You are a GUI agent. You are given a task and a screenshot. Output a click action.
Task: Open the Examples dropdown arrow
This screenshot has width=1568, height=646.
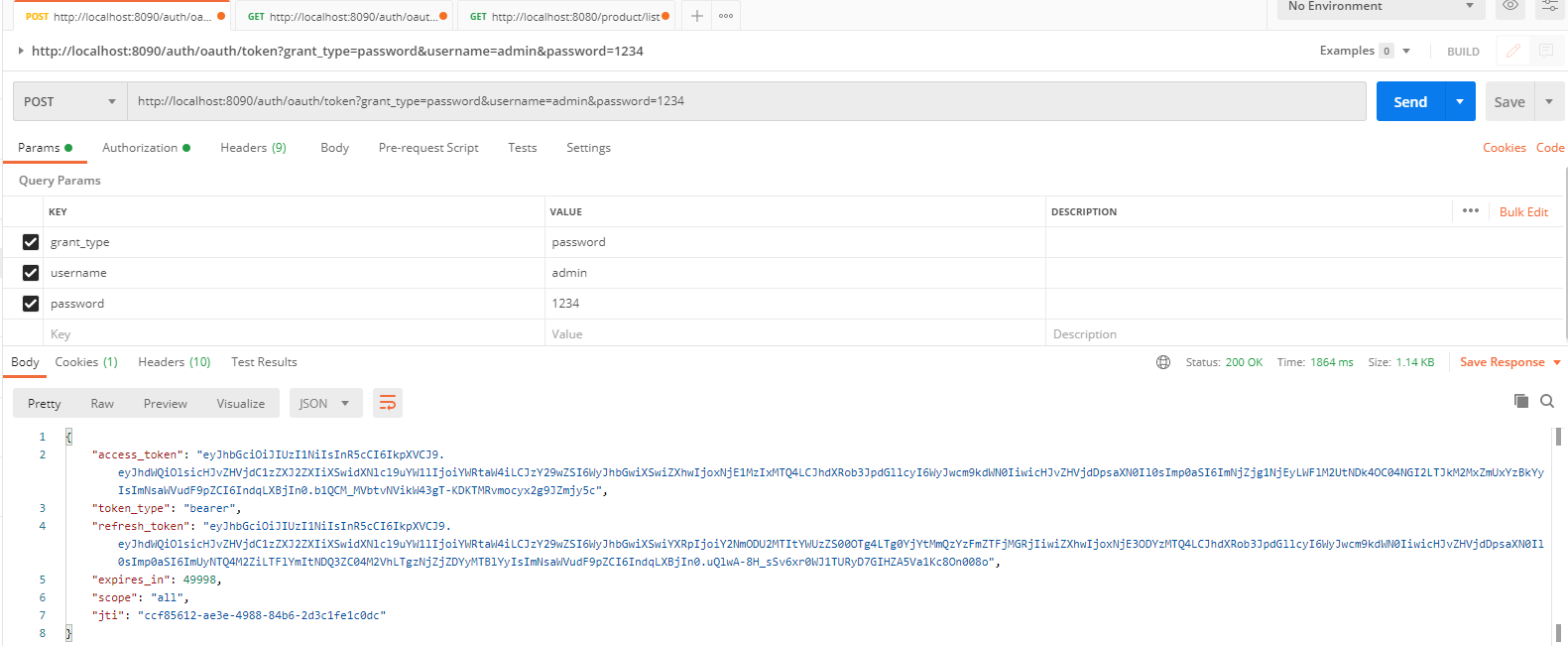click(1406, 51)
